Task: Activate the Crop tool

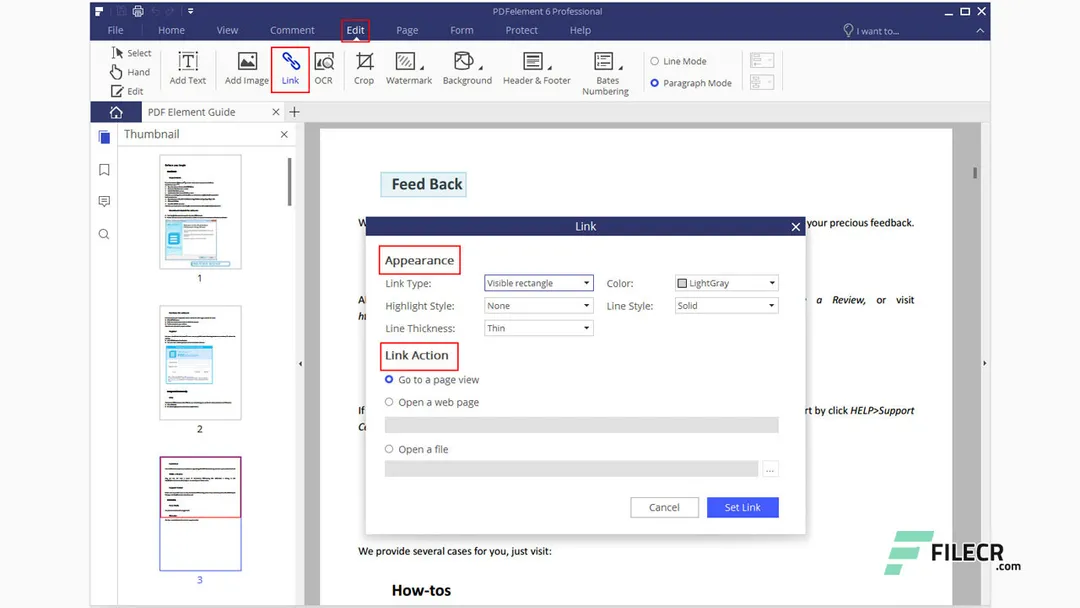Action: [364, 69]
